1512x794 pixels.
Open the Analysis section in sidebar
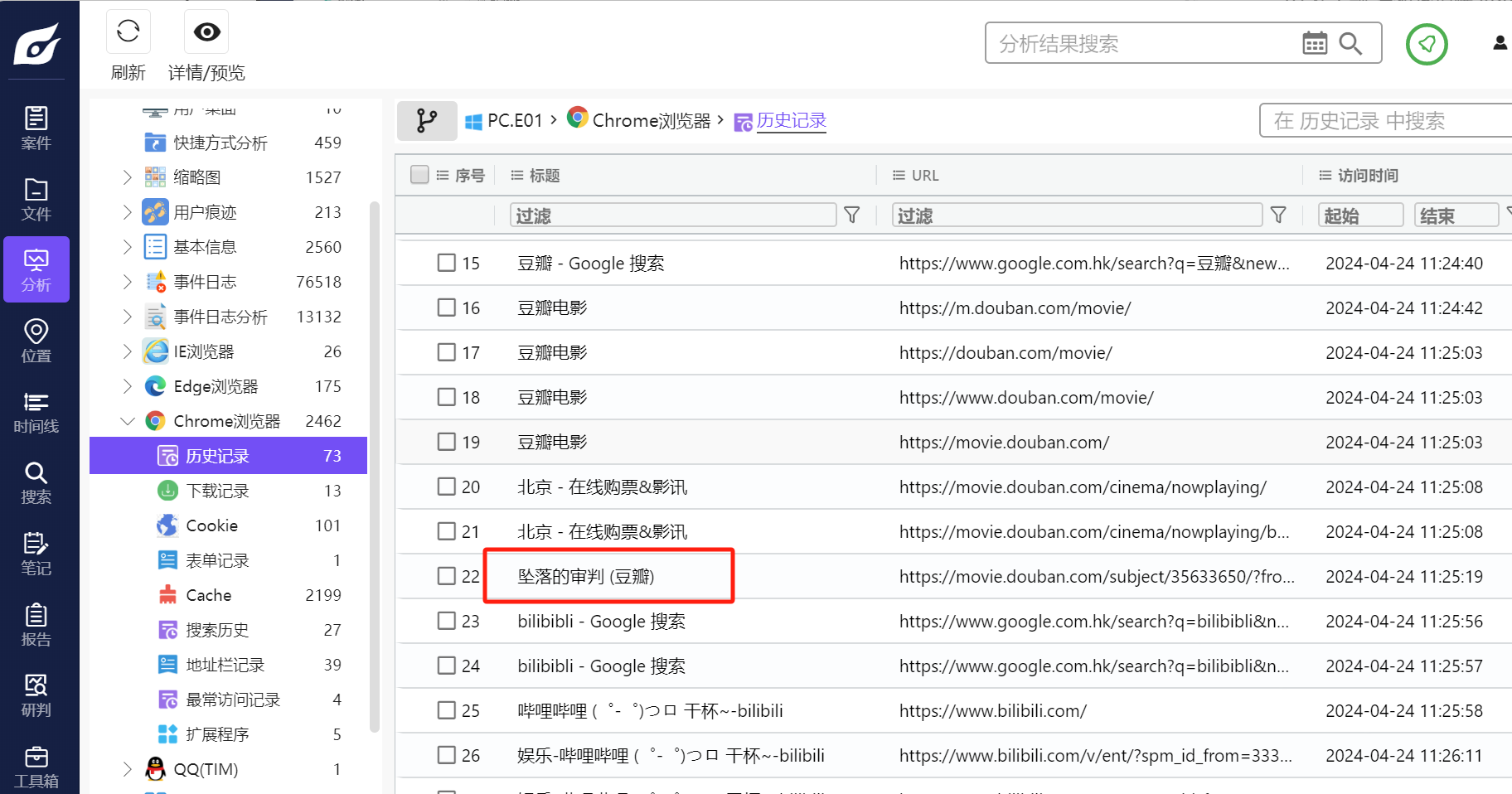pyautogui.click(x=36, y=269)
